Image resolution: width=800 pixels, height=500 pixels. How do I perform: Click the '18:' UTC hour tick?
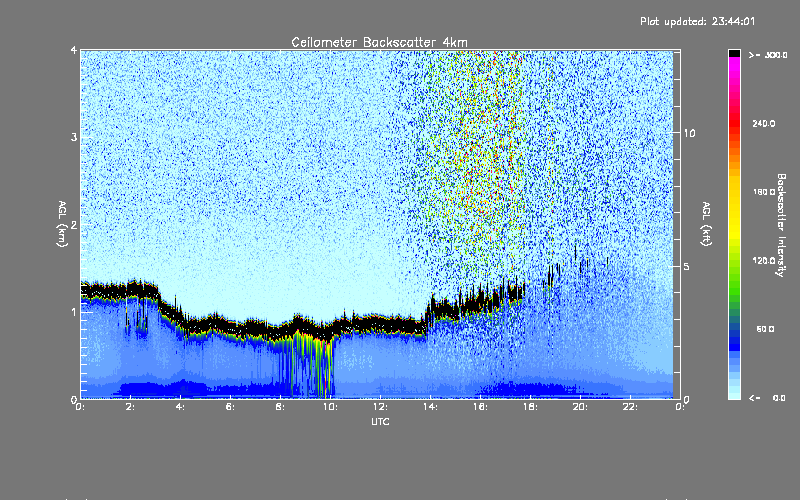(x=530, y=407)
